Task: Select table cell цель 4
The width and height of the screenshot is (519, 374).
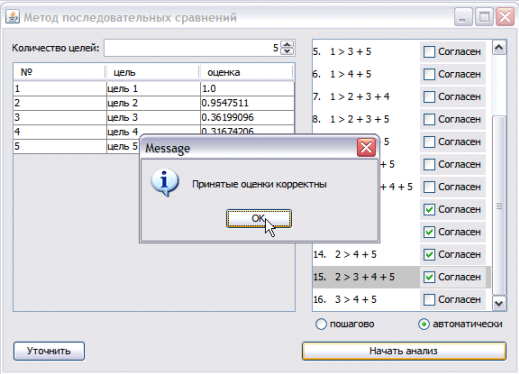Action: pos(153,132)
